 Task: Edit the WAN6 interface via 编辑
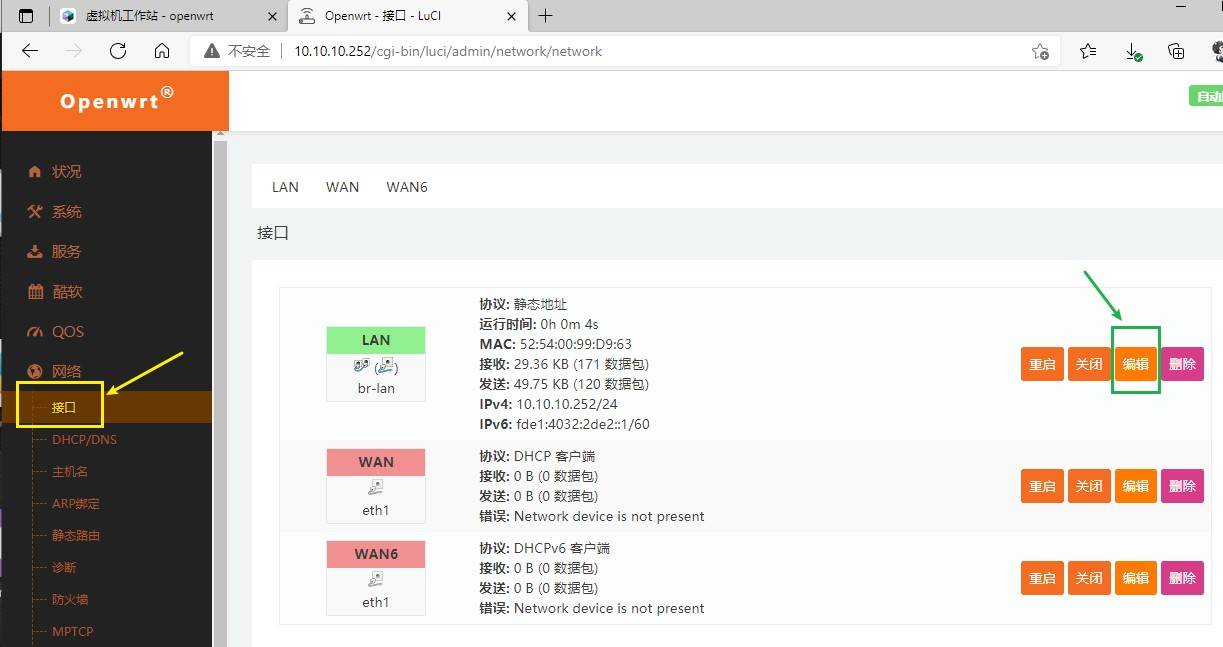click(x=1135, y=577)
